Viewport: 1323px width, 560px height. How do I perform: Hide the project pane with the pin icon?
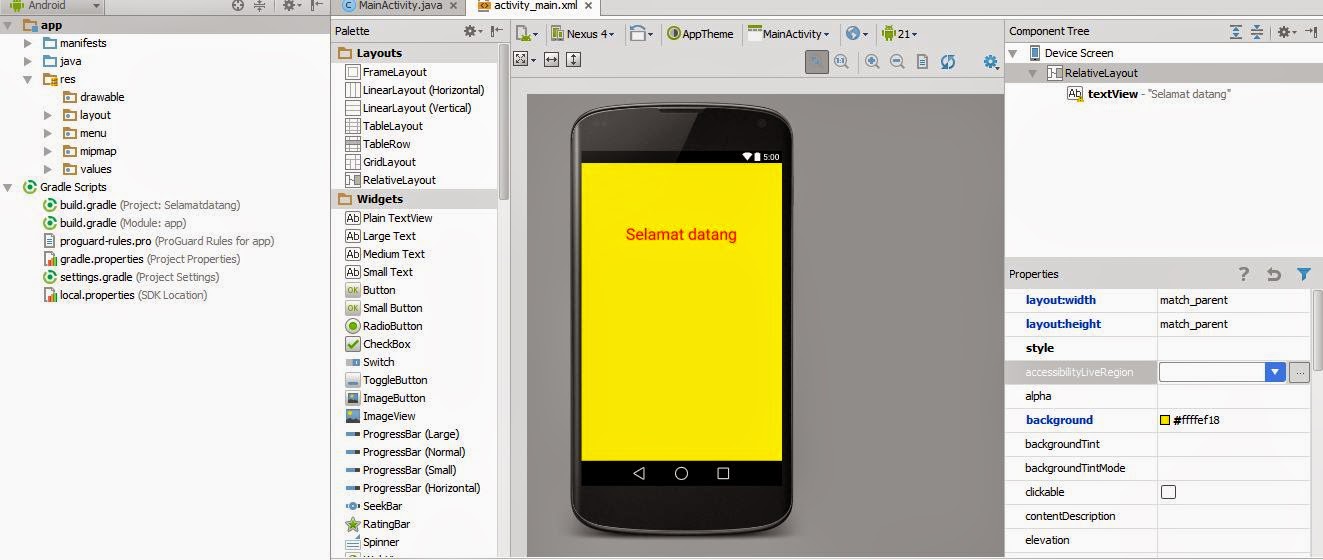[315, 6]
